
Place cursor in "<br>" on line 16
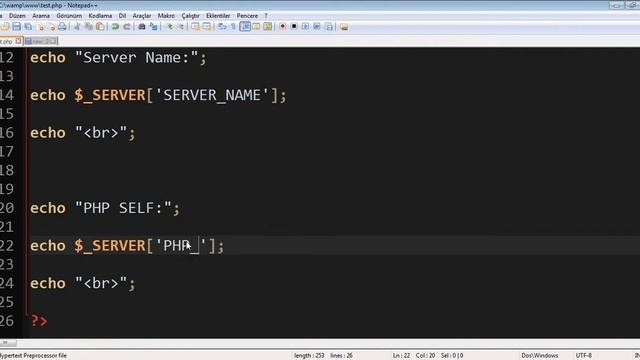pos(101,133)
